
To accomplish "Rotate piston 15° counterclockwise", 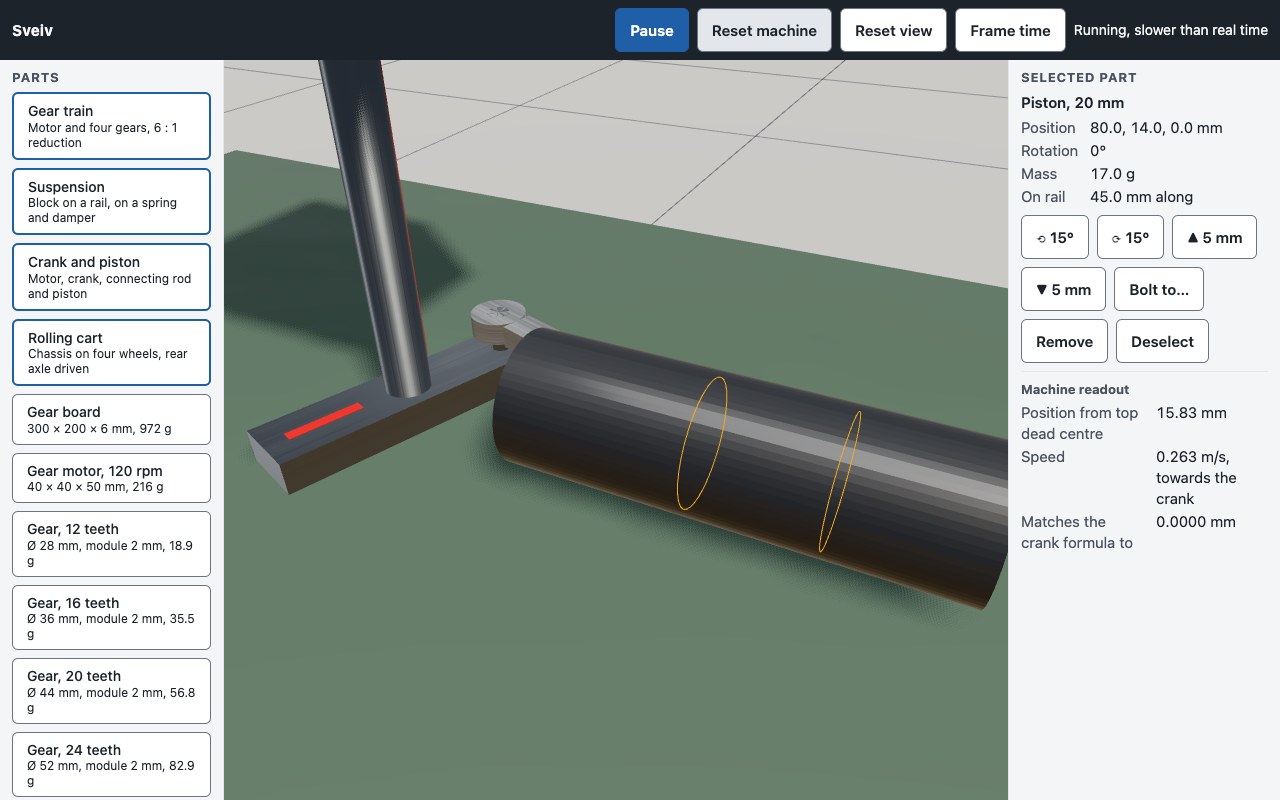I will (1055, 237).
